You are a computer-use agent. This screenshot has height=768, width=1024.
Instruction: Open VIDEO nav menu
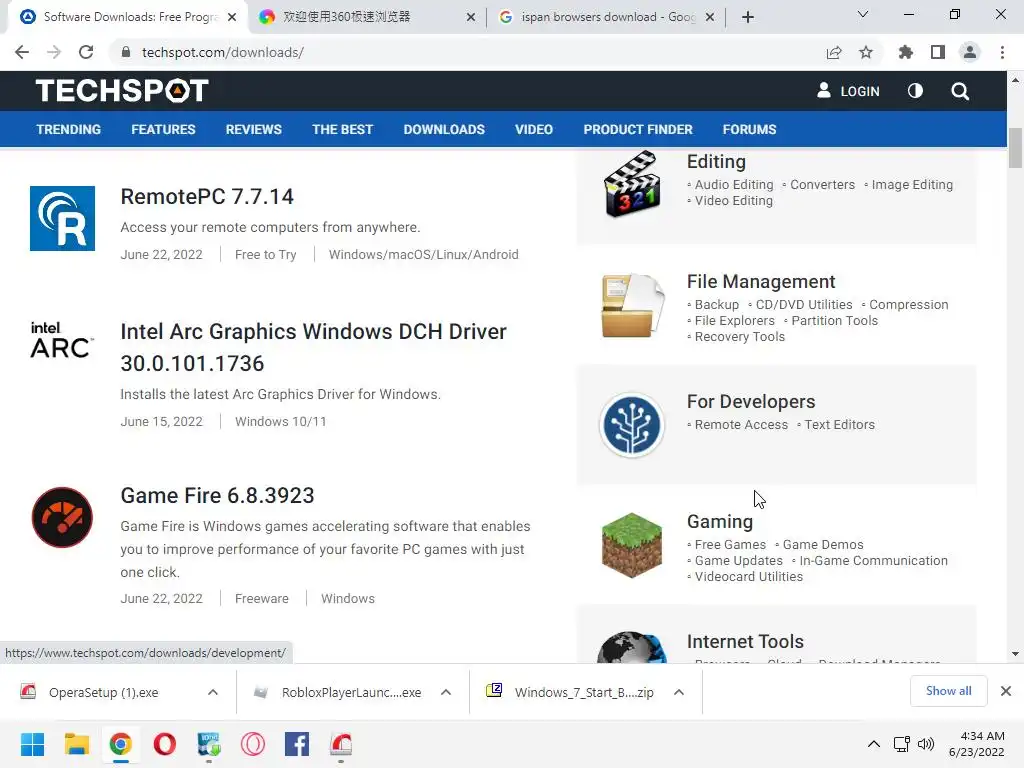pos(534,129)
